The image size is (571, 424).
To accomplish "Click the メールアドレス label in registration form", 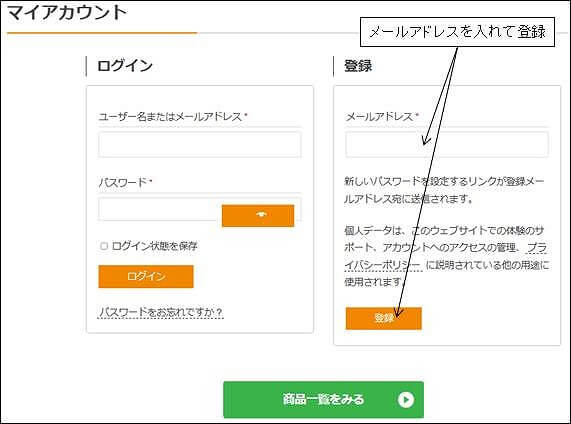I will point(379,117).
